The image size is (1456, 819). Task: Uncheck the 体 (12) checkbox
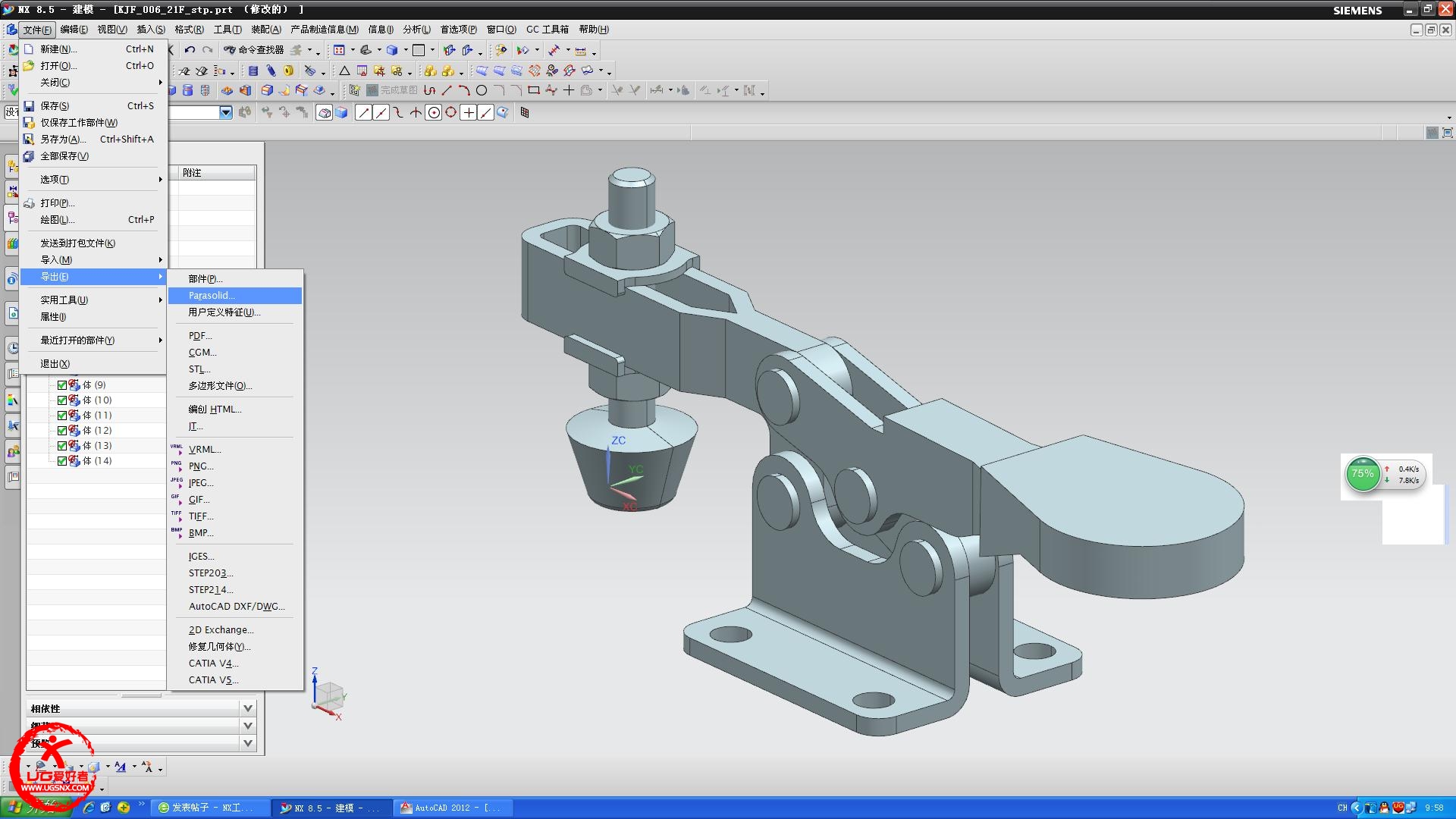[62, 431]
